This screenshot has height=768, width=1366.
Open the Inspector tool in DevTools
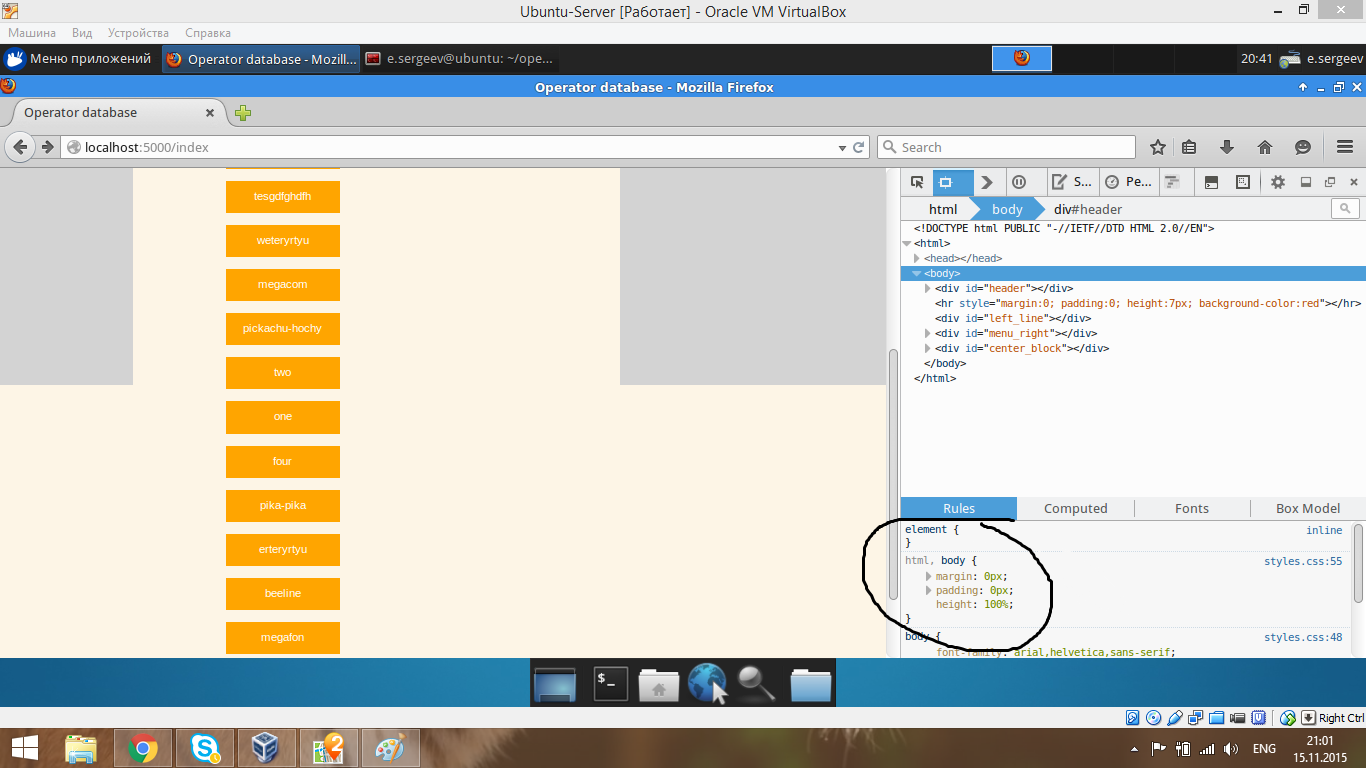(x=952, y=182)
